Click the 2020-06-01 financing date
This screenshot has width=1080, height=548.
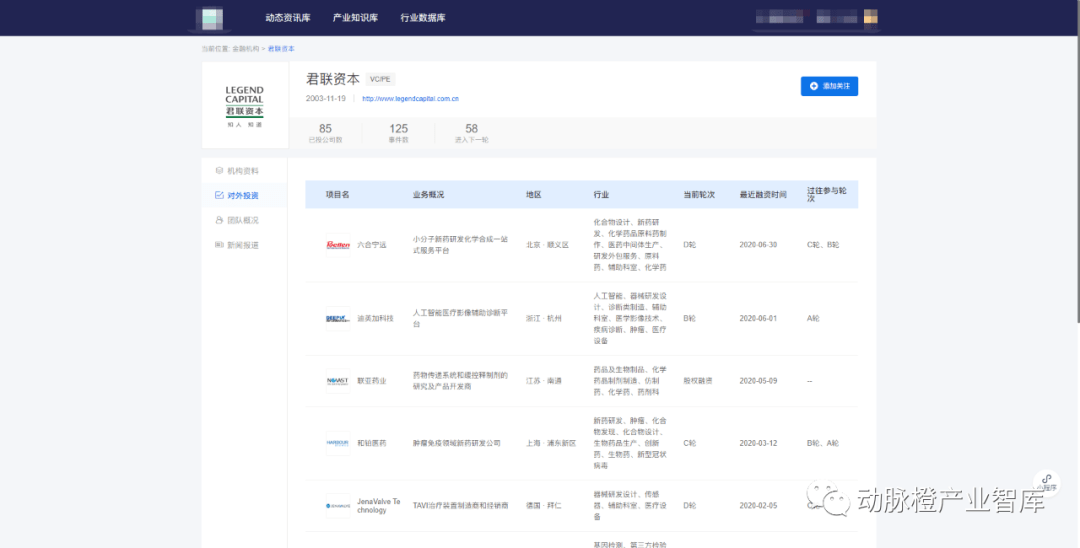click(758, 319)
